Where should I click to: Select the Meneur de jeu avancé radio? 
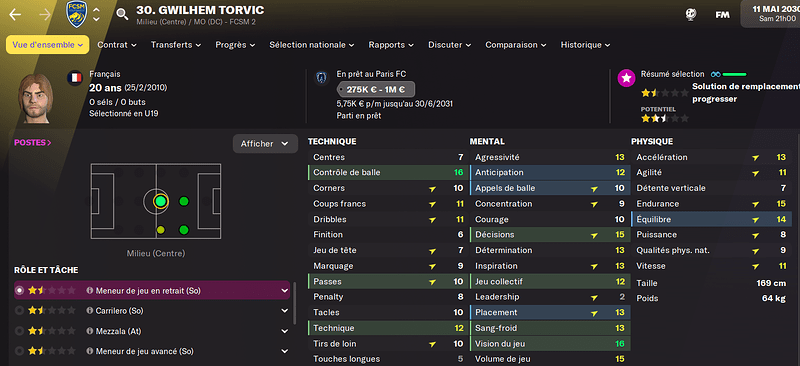pos(20,351)
